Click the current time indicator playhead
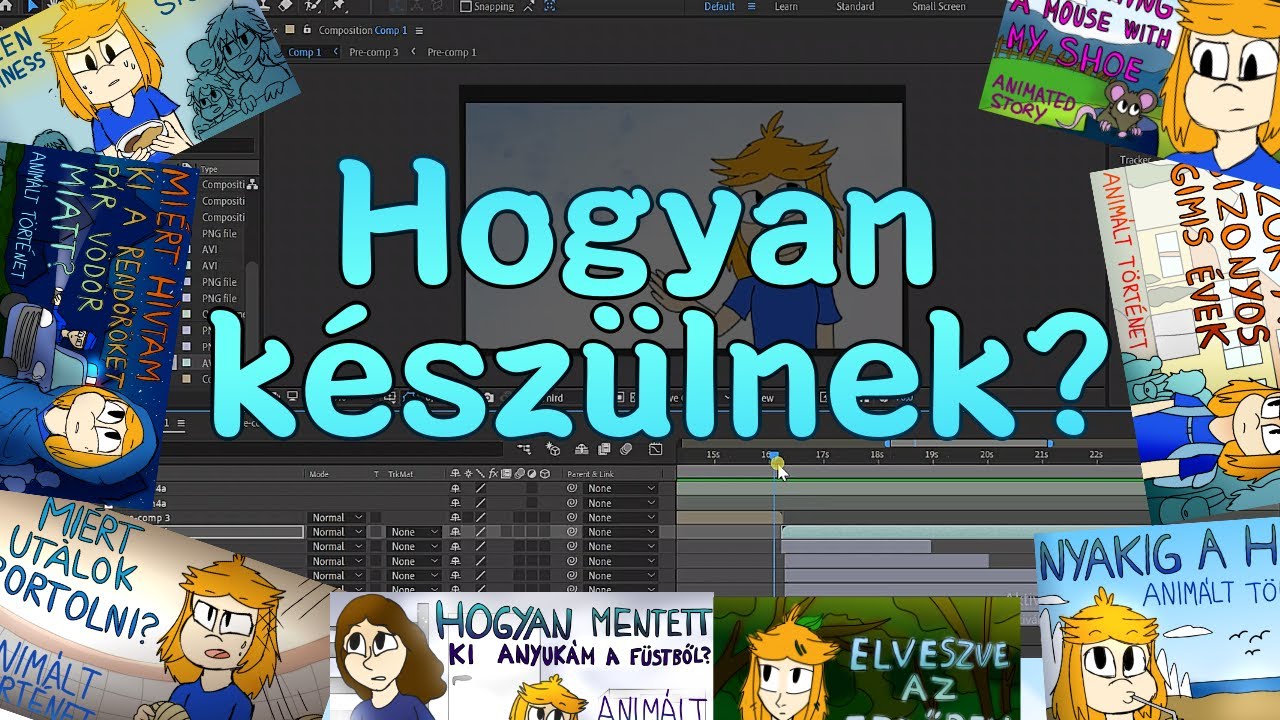Viewport: 1280px width, 720px height. (774, 457)
